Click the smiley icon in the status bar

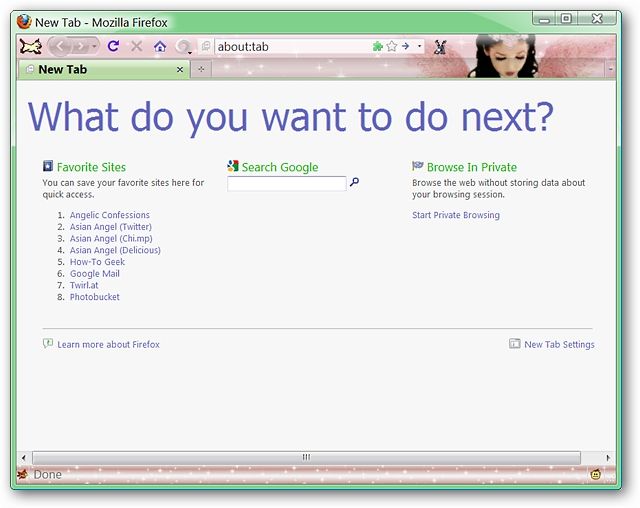[x=596, y=475]
